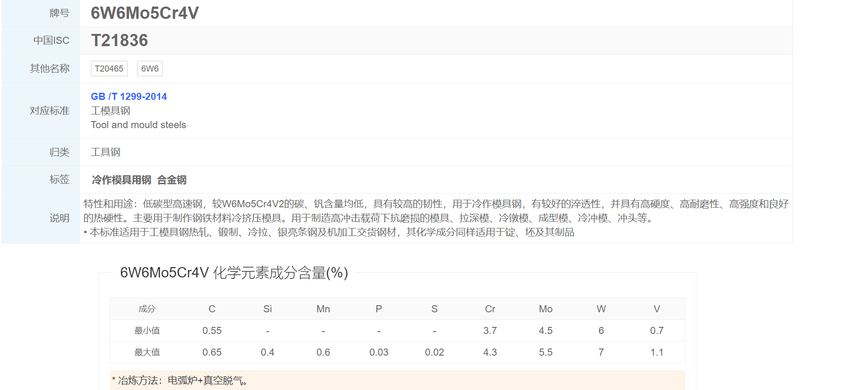Click the maximum S value 0.02
This screenshot has height=390, width=859.
coord(434,352)
